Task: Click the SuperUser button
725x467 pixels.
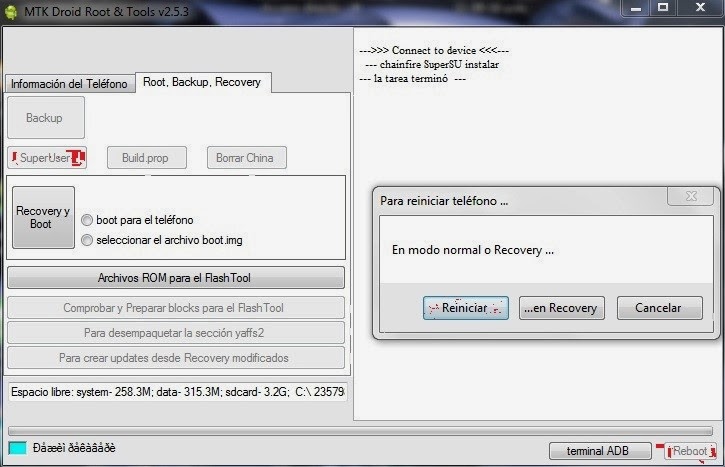Action: click(x=47, y=158)
